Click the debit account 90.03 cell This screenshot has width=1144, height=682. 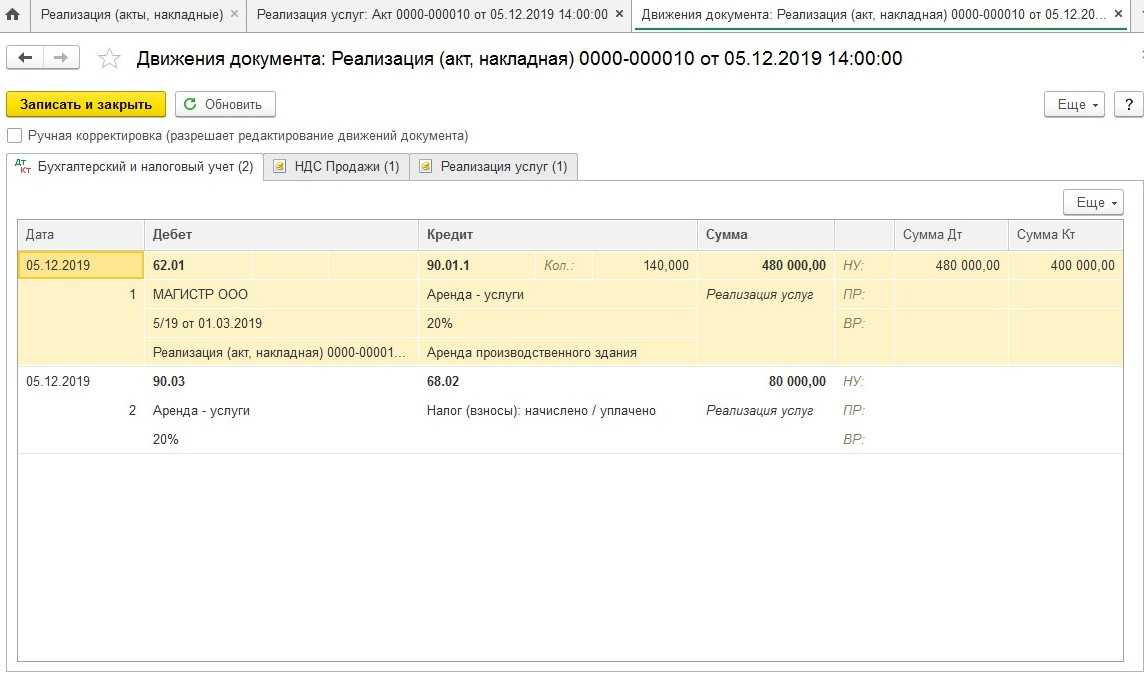169,381
